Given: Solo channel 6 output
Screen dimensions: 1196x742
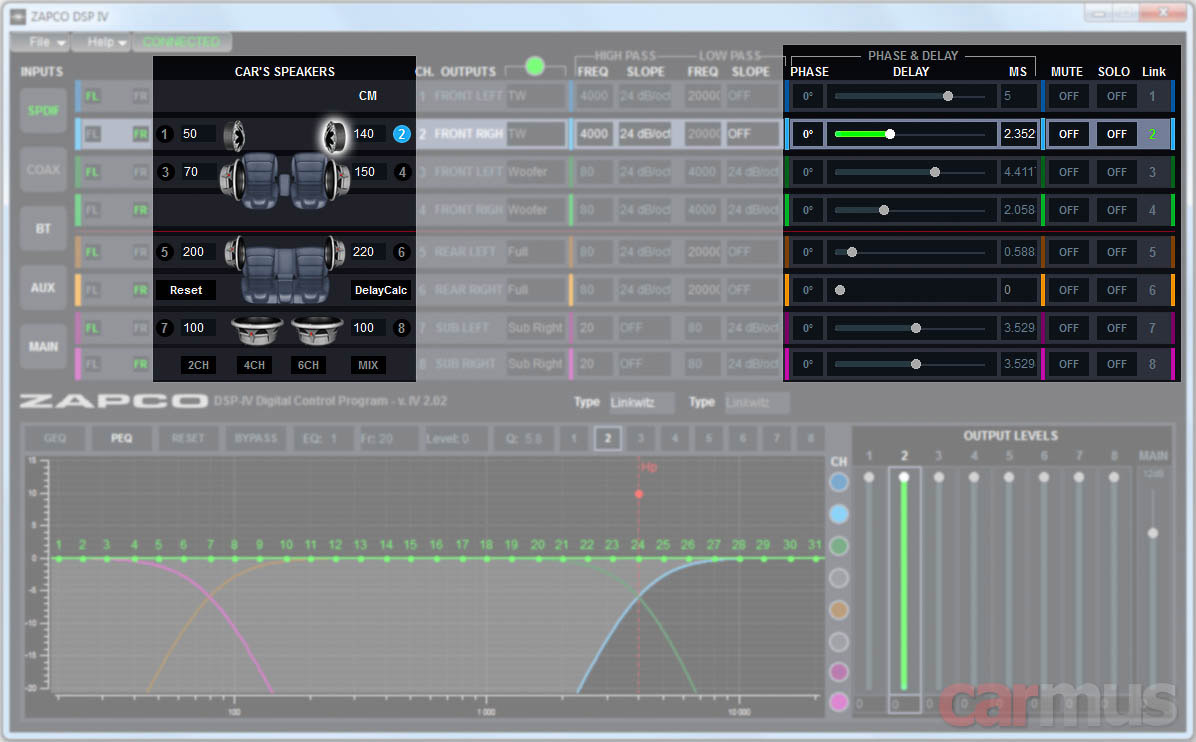Looking at the screenshot, I should point(1117,291).
